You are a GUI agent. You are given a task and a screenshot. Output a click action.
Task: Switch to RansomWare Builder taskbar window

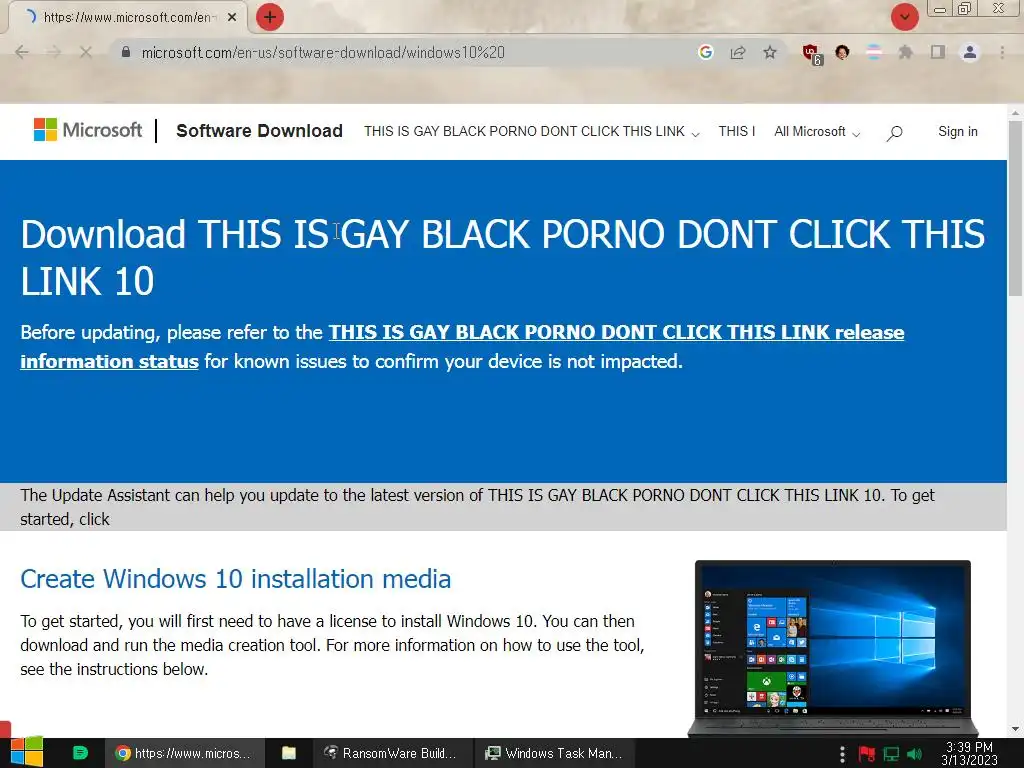tap(391, 753)
